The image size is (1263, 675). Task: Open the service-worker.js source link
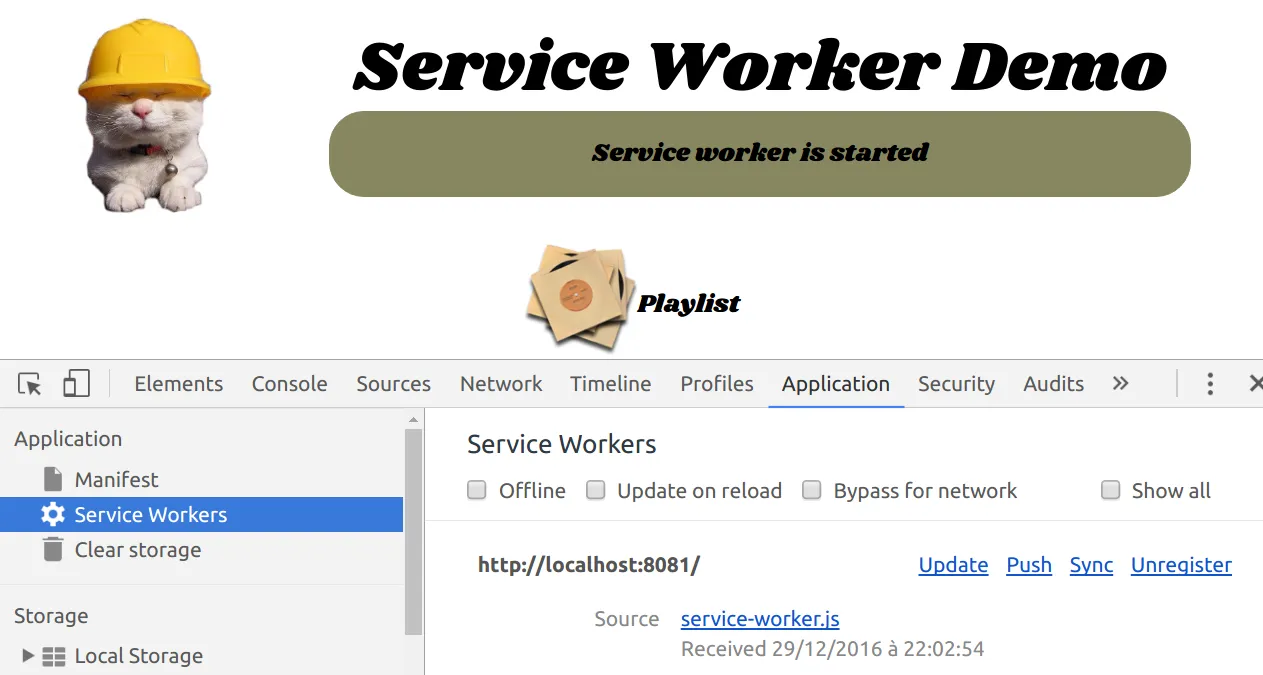tap(760, 619)
